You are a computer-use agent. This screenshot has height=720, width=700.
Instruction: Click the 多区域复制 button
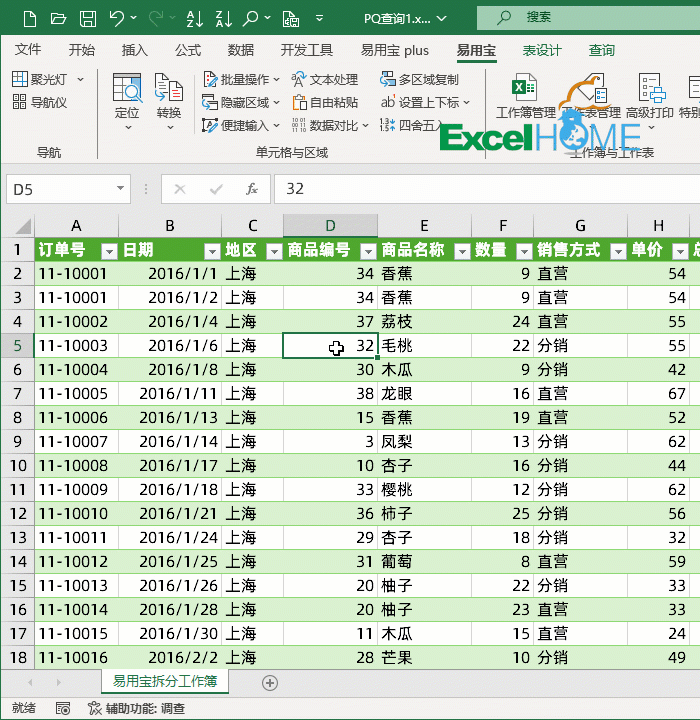pos(419,80)
